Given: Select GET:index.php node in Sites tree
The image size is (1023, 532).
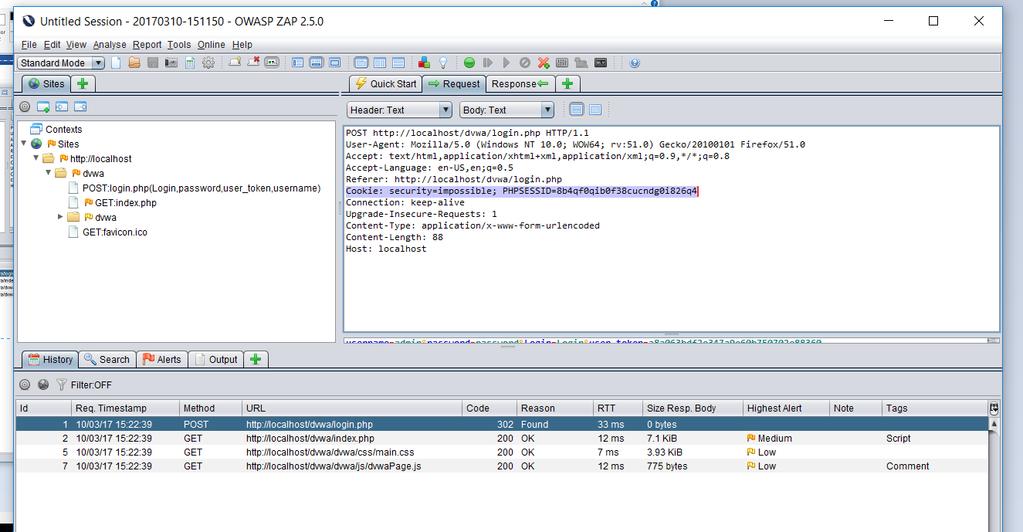Looking at the screenshot, I should coord(125,202).
